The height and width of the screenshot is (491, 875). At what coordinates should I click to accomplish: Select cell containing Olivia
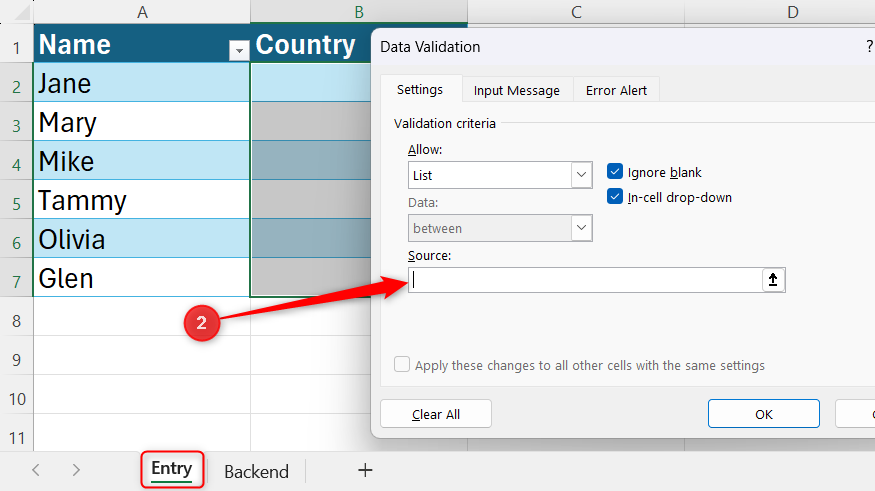tap(142, 238)
